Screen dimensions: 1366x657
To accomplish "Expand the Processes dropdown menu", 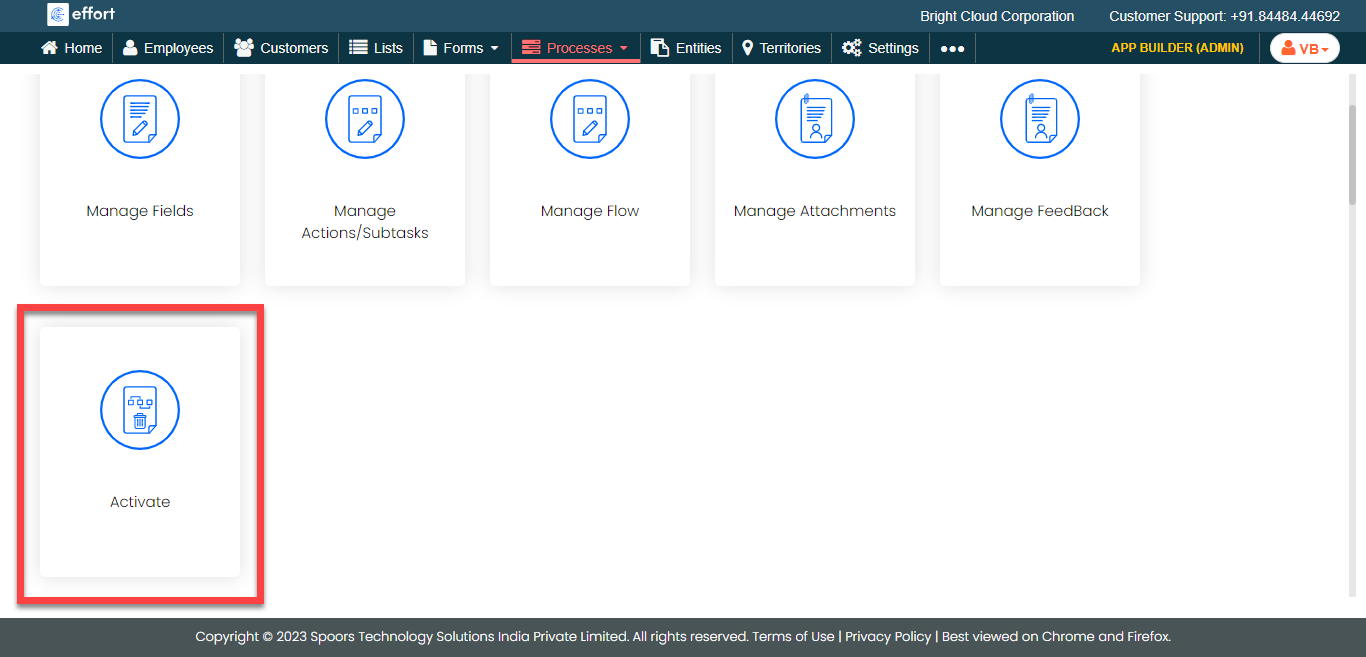I will point(576,48).
